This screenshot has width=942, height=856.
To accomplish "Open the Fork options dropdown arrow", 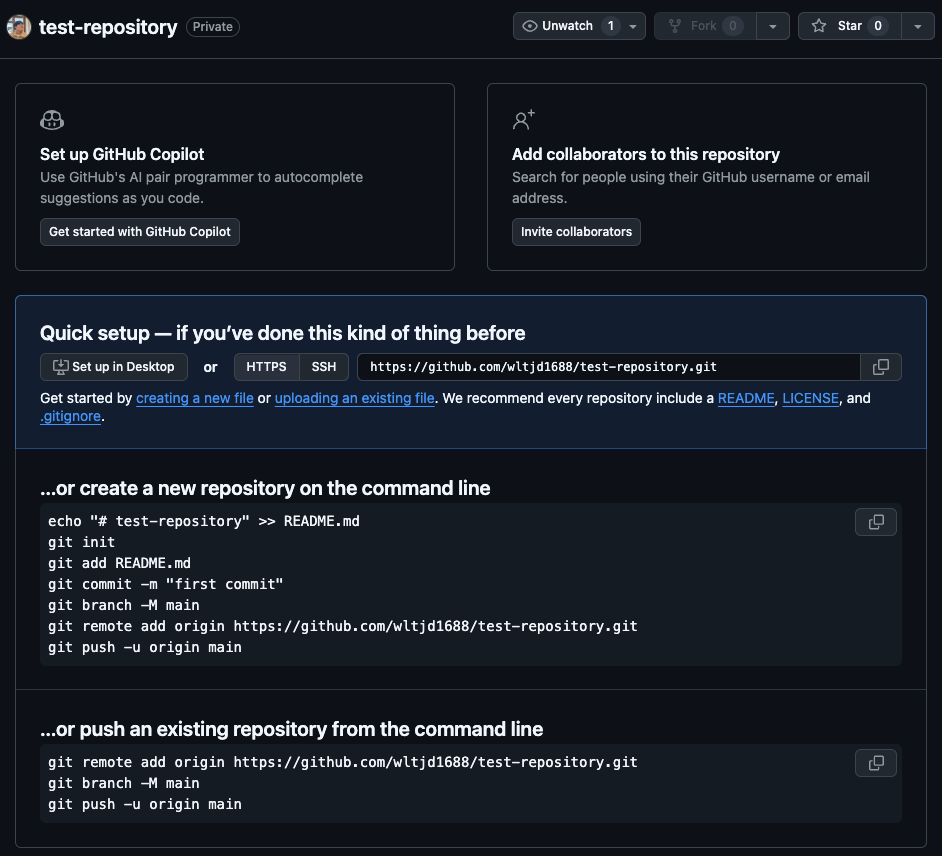I will (x=773, y=26).
